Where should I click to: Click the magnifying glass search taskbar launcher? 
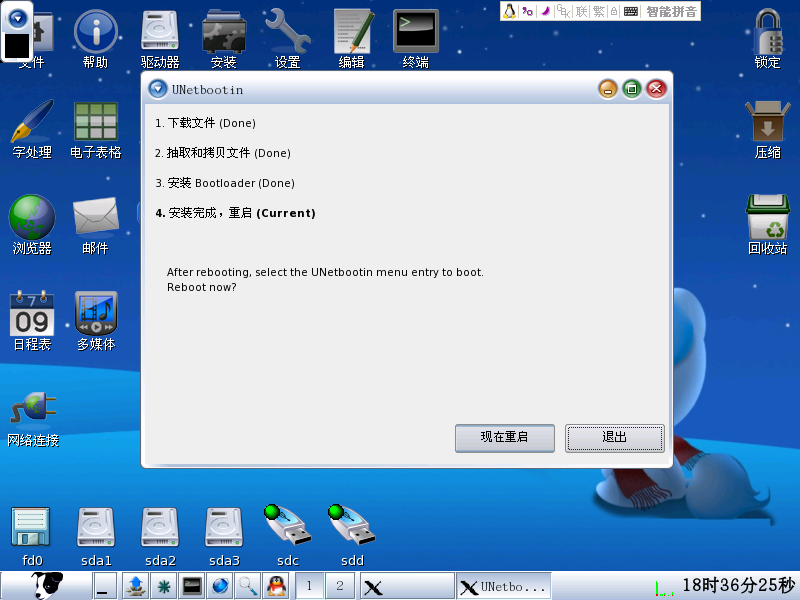(x=248, y=586)
